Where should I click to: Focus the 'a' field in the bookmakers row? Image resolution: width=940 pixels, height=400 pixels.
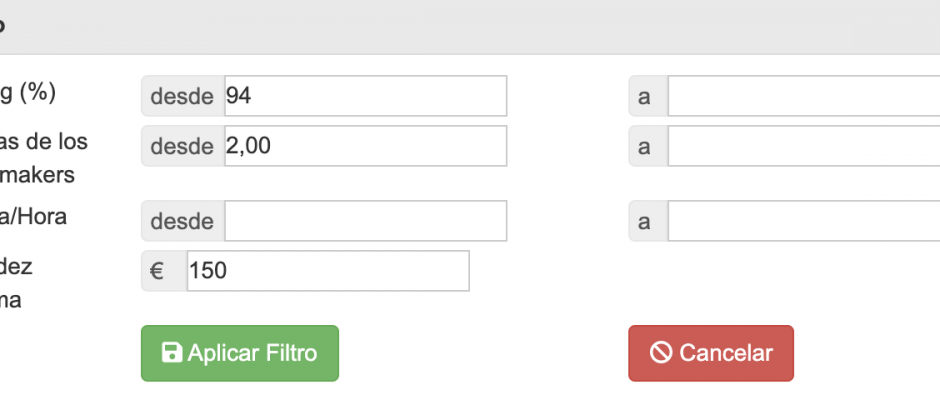point(804,146)
